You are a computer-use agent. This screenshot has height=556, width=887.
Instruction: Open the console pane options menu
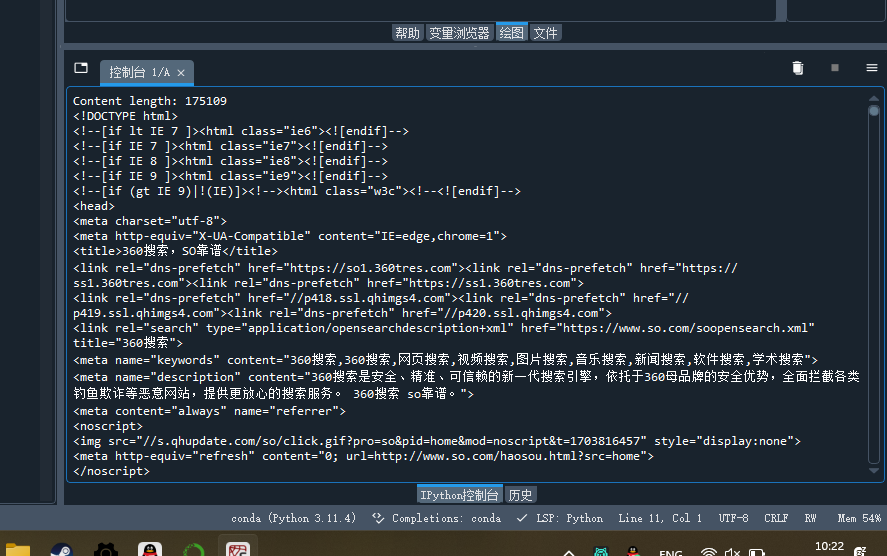tap(872, 68)
